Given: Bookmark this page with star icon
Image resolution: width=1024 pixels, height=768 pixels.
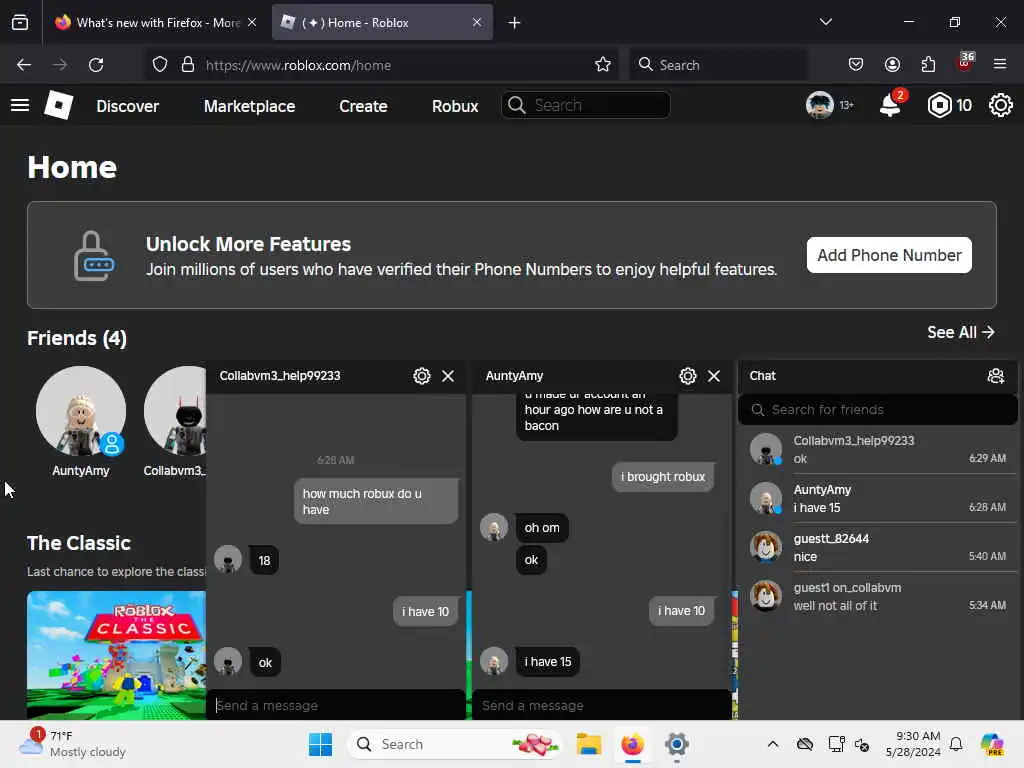Looking at the screenshot, I should click(603, 65).
